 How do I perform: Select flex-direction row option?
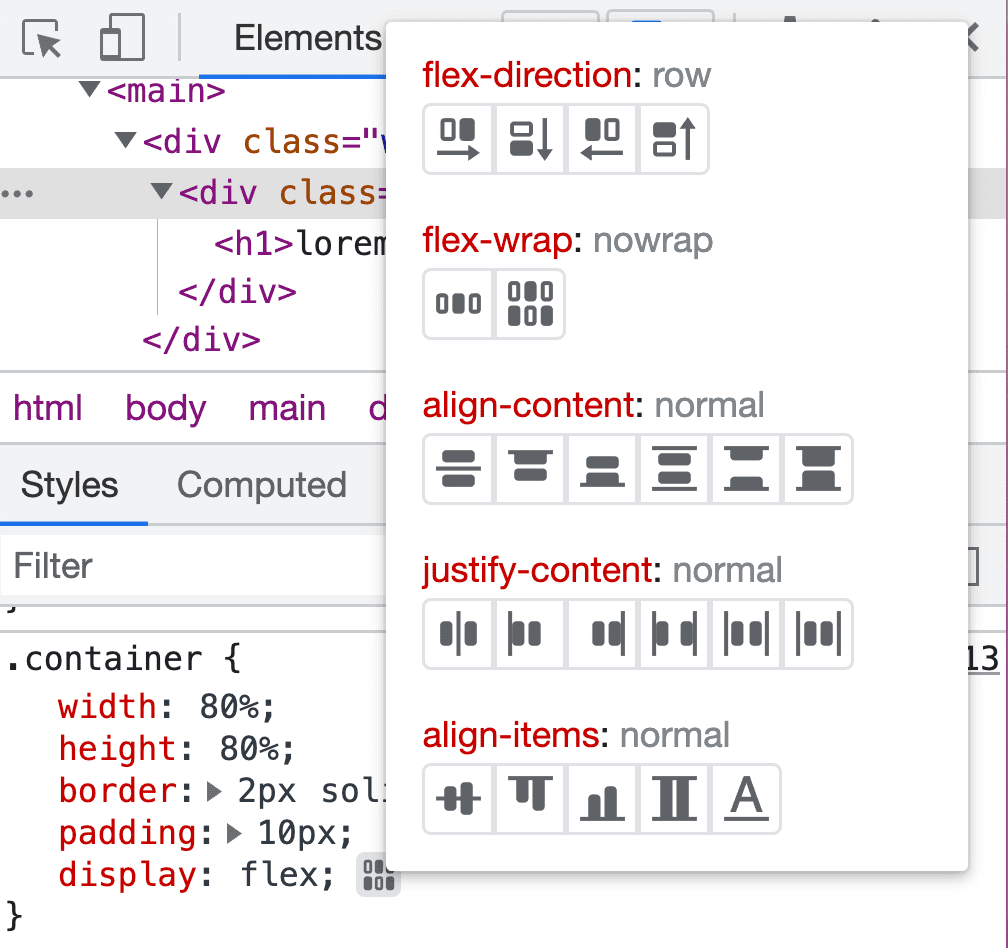[458, 139]
